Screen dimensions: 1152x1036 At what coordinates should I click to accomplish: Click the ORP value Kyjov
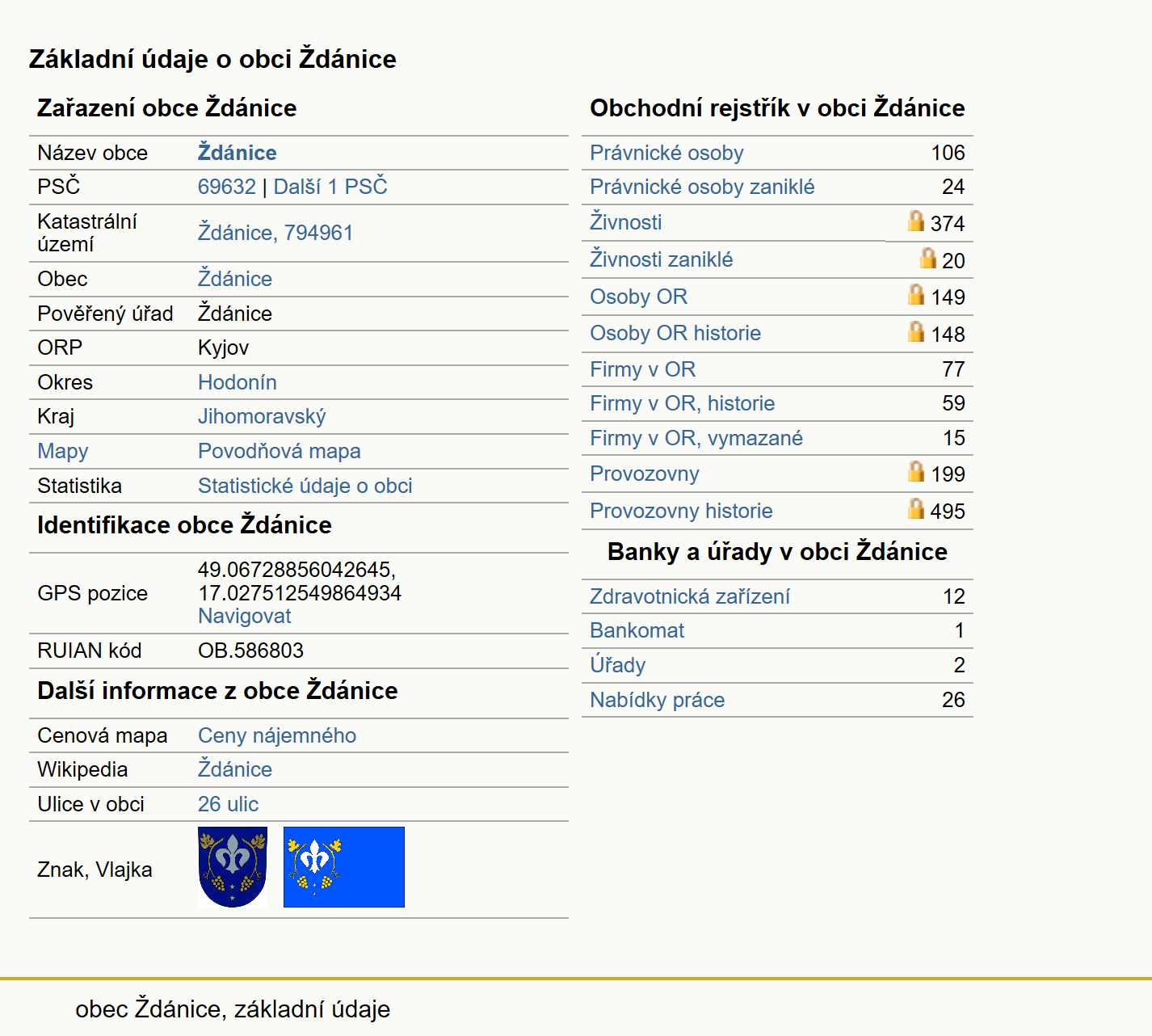[x=224, y=347]
